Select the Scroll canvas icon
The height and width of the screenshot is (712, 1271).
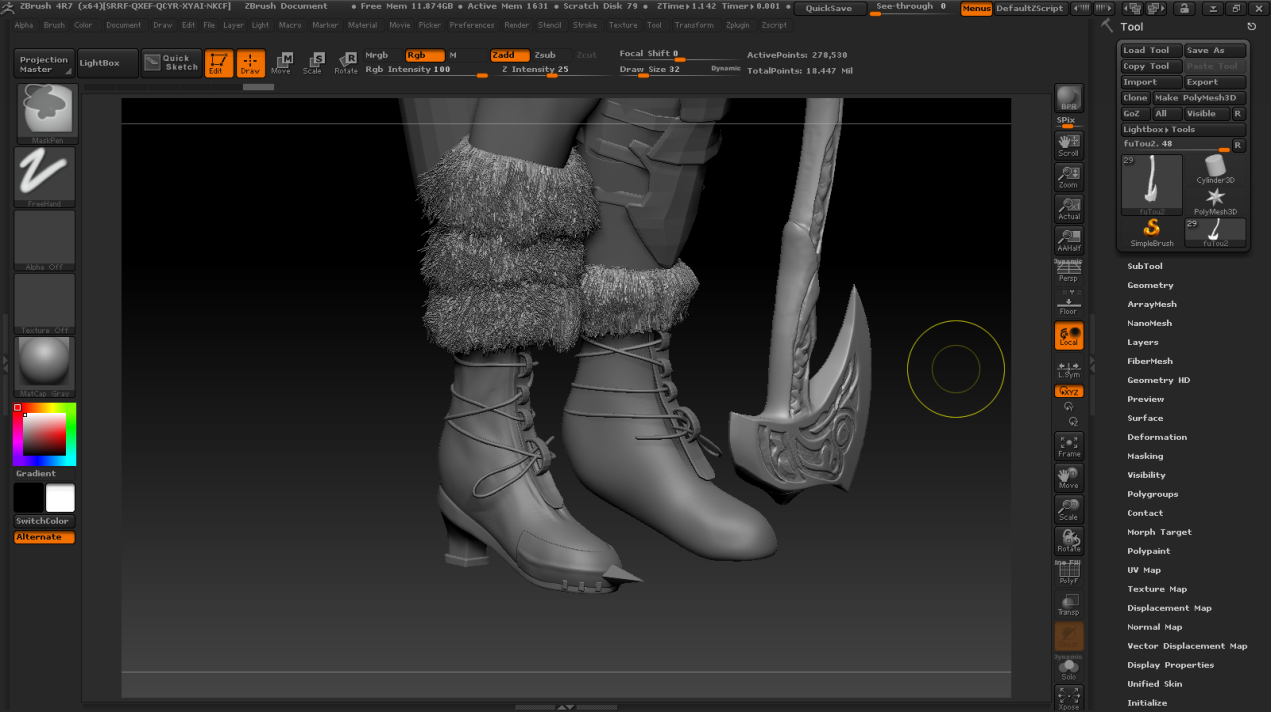1068,145
